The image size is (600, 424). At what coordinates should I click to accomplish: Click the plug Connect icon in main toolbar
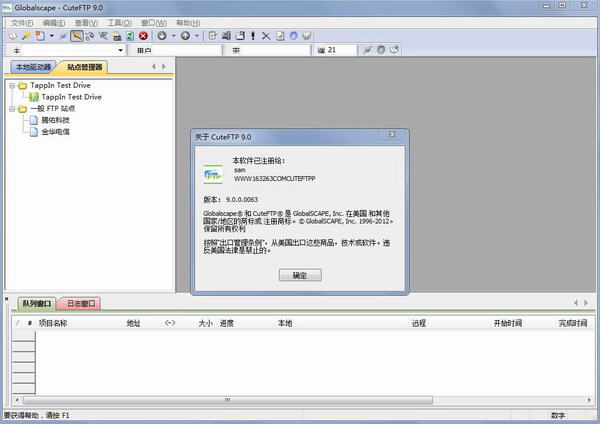64,36
